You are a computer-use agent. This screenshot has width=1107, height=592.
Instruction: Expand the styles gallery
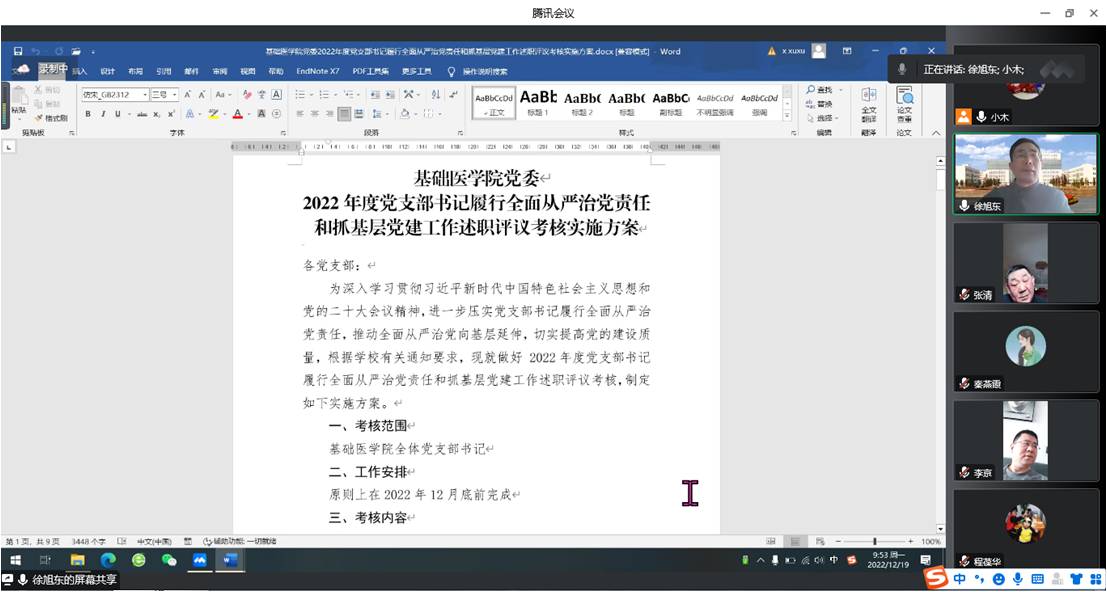point(786,115)
